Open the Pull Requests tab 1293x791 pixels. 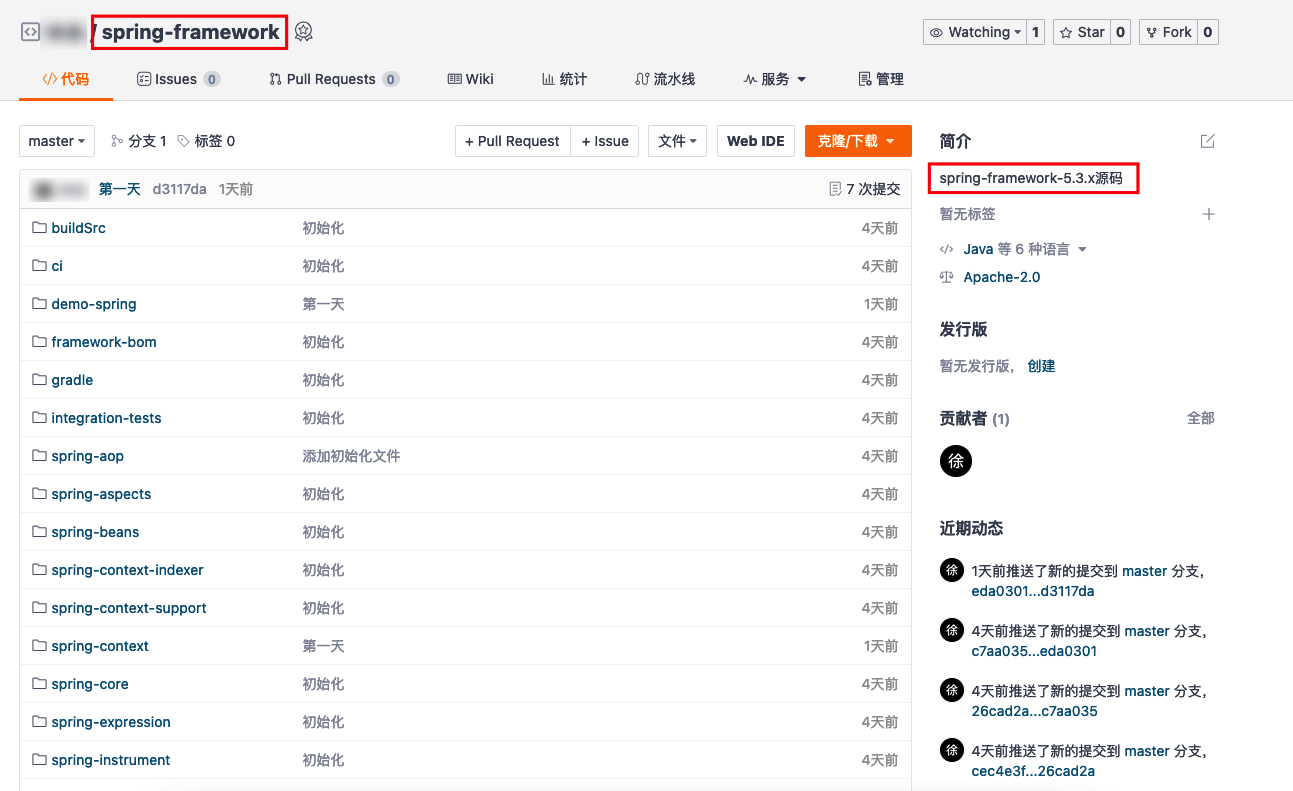coord(334,79)
